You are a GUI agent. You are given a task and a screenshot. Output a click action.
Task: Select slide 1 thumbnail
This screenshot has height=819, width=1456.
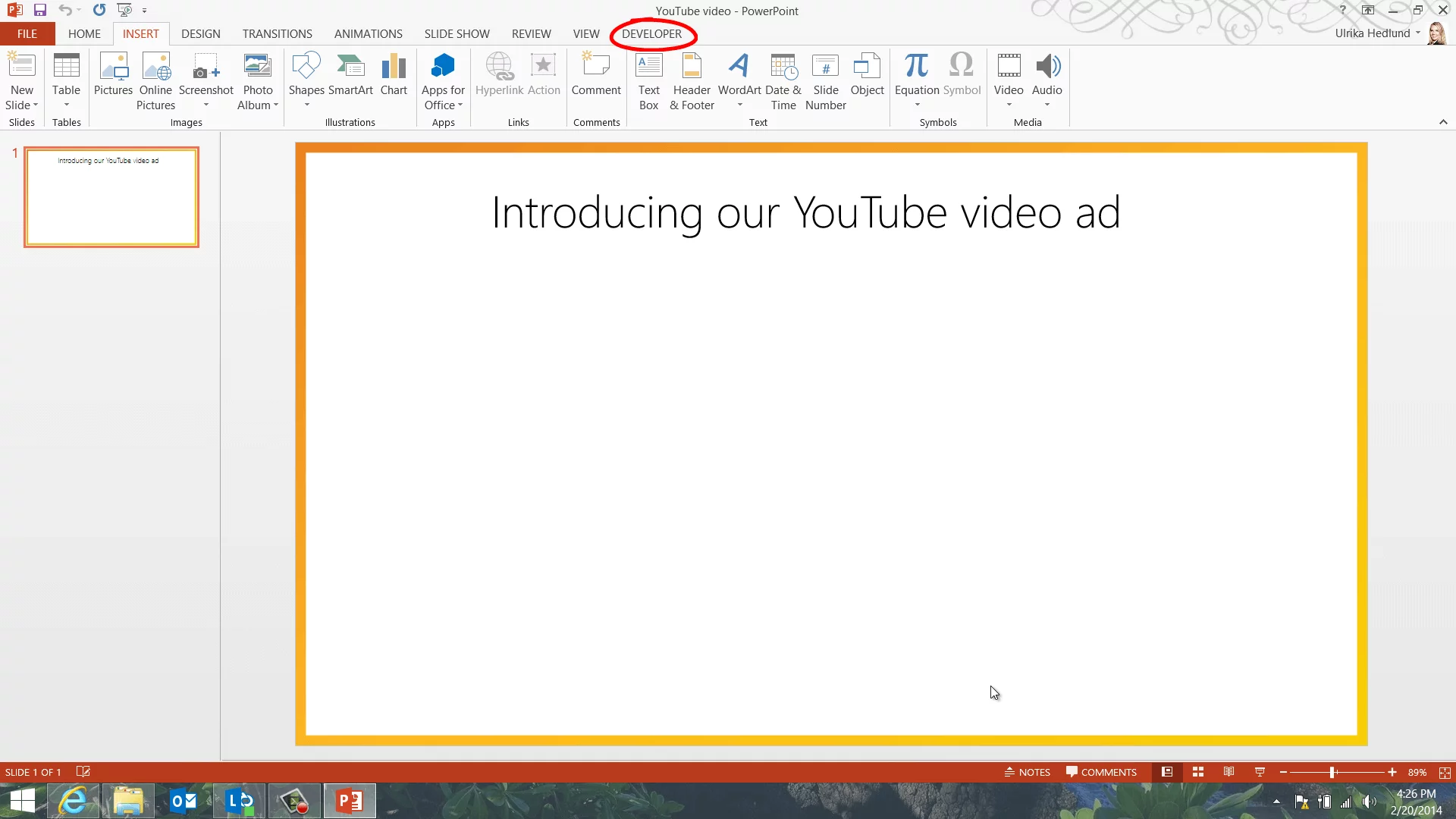[x=111, y=197]
